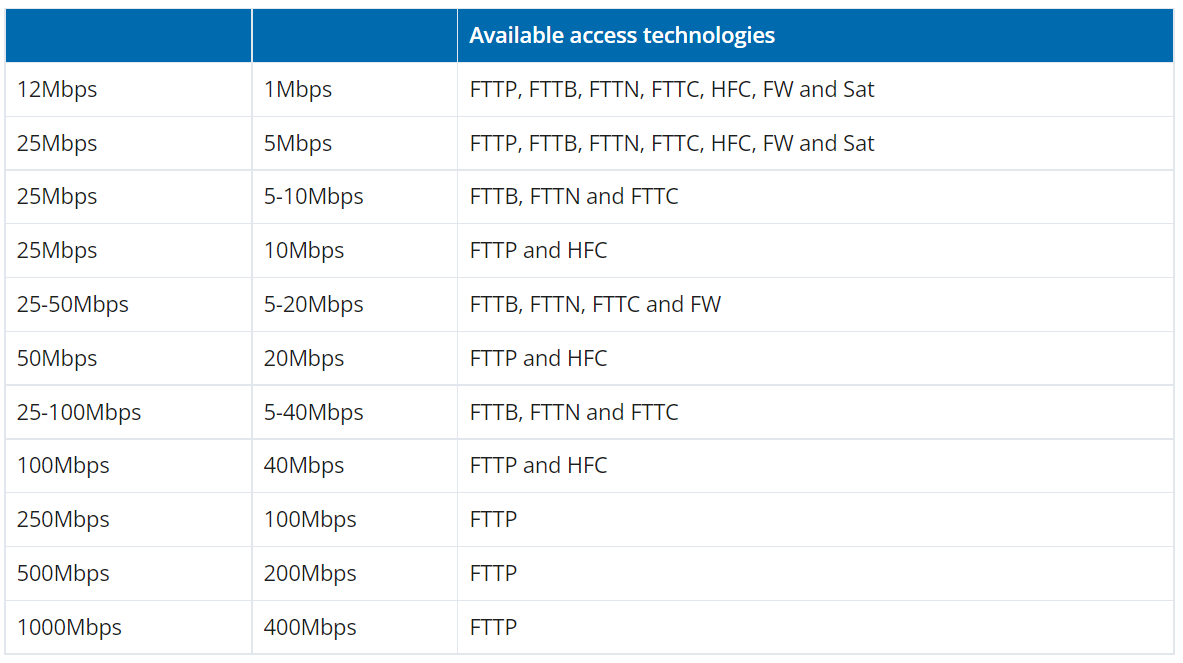The height and width of the screenshot is (663, 1183).
Task: Click the "FTTB, FTTN, FTTC and FW" cell
Action: click(x=595, y=304)
